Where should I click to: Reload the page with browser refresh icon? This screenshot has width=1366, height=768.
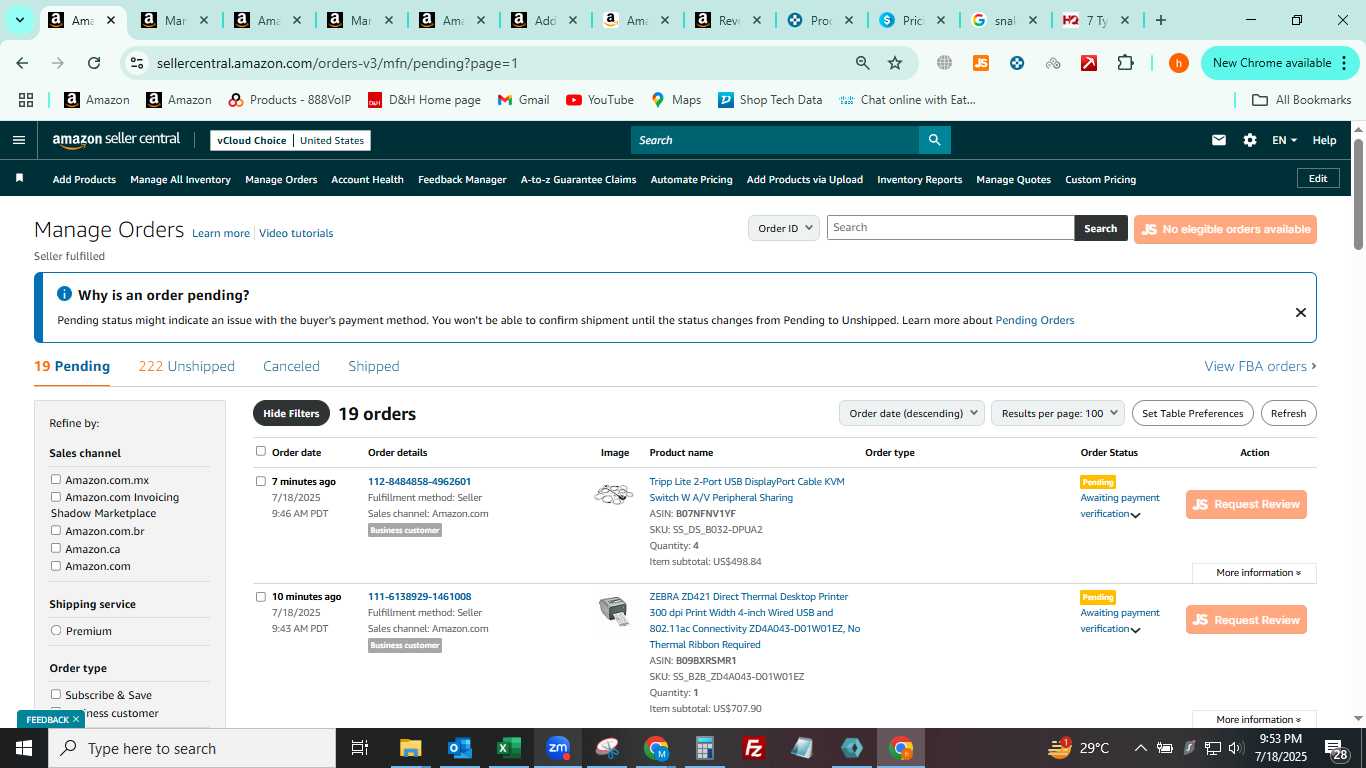pos(94,63)
